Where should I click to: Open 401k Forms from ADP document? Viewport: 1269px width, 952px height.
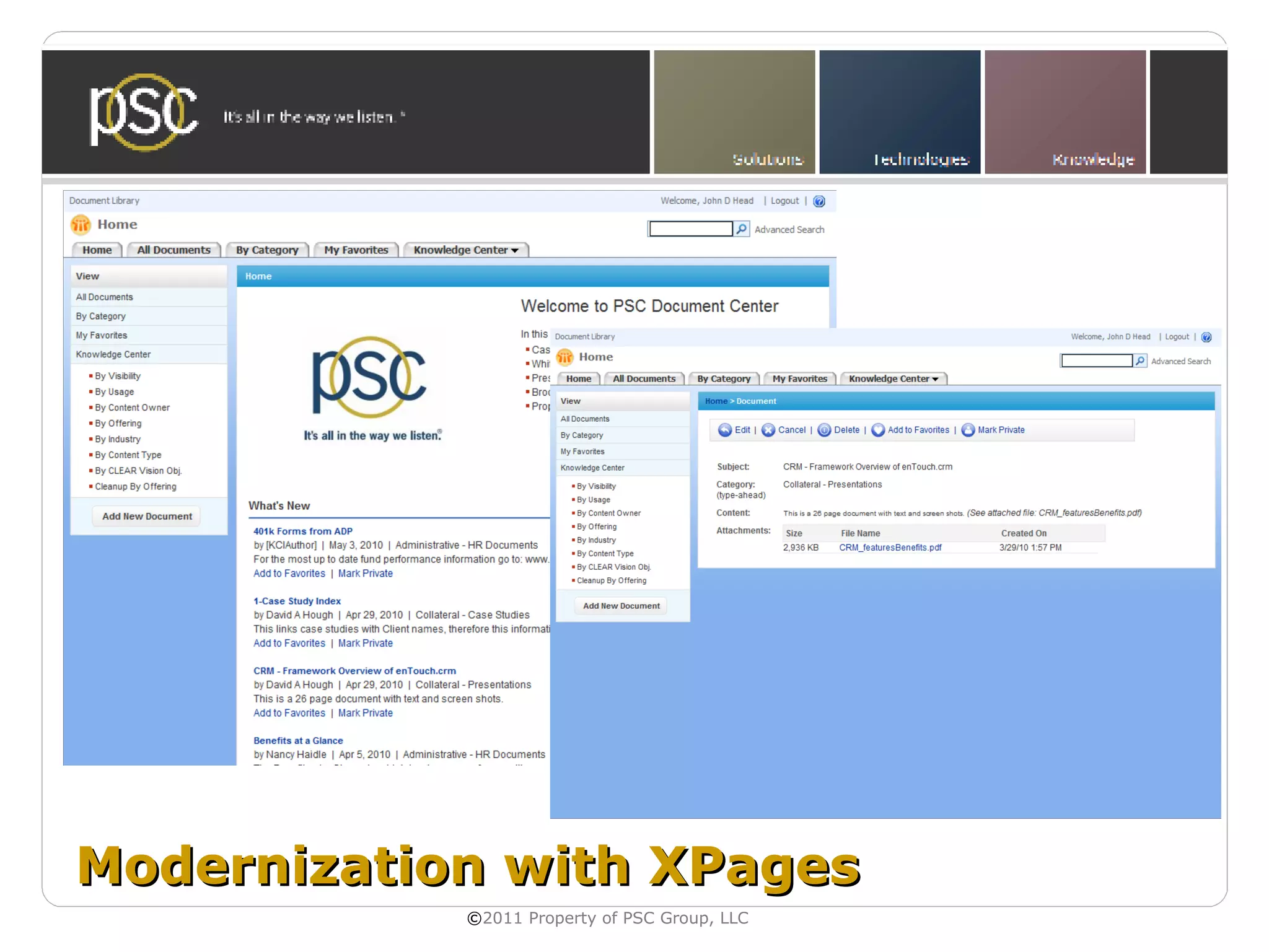coord(303,531)
